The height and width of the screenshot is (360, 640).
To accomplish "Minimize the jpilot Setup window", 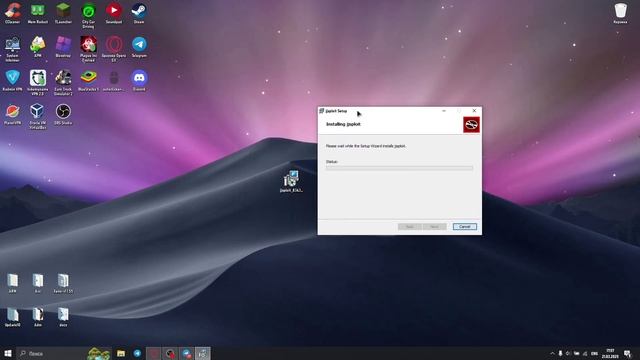I will pyautogui.click(x=444, y=111).
